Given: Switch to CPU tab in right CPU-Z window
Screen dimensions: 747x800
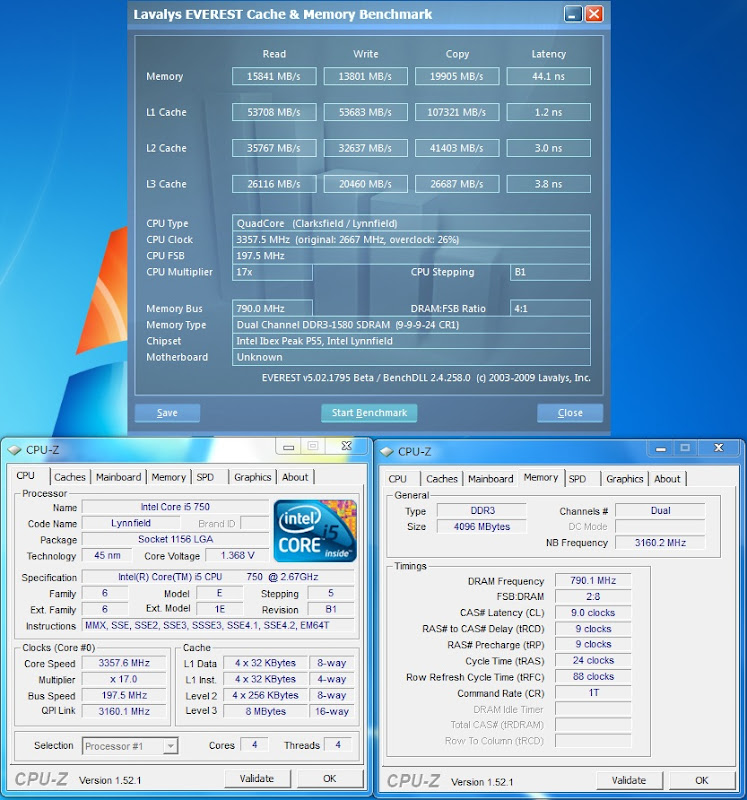Looking at the screenshot, I should (x=397, y=479).
